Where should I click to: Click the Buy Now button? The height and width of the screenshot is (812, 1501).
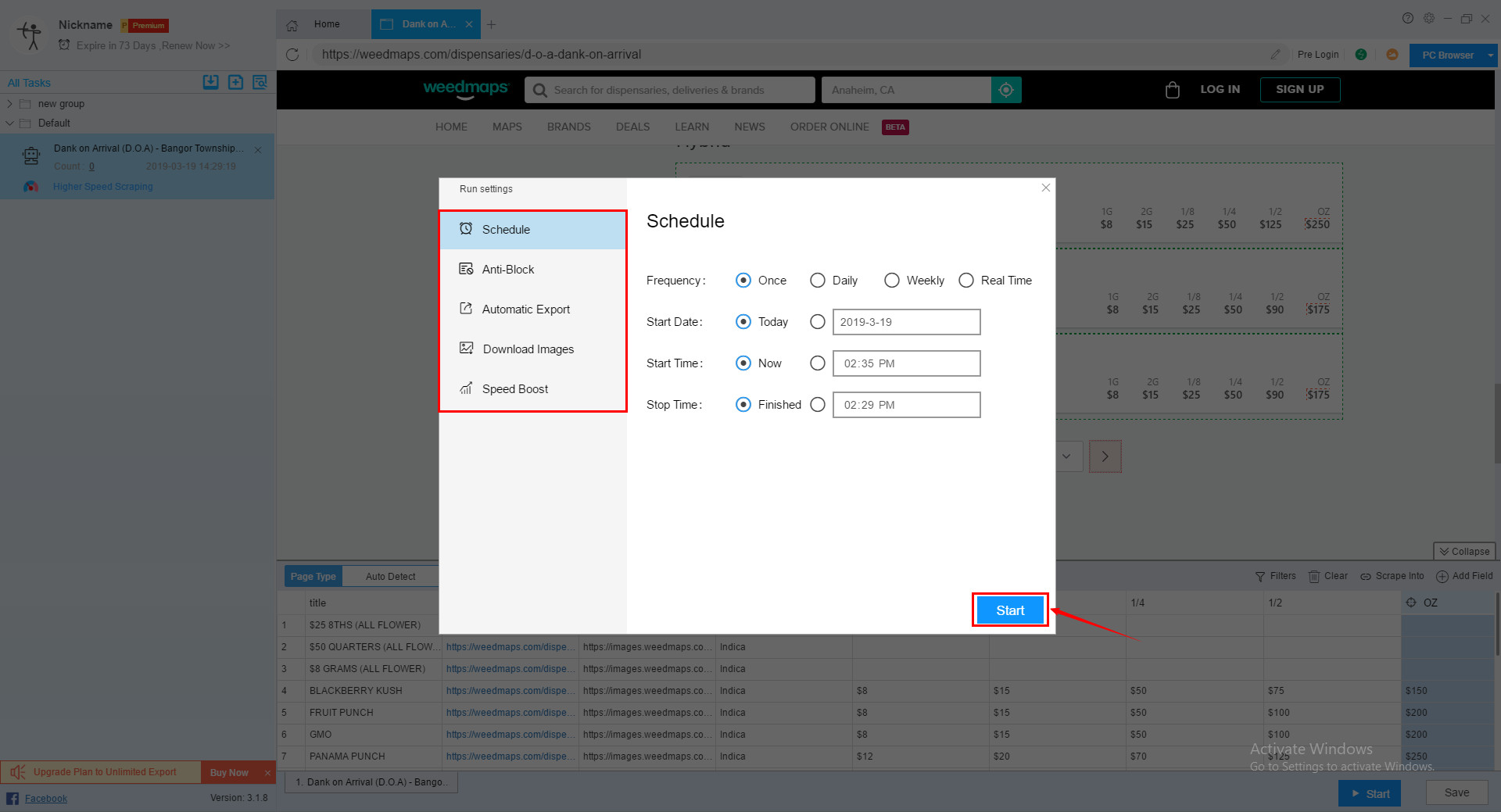[229, 772]
